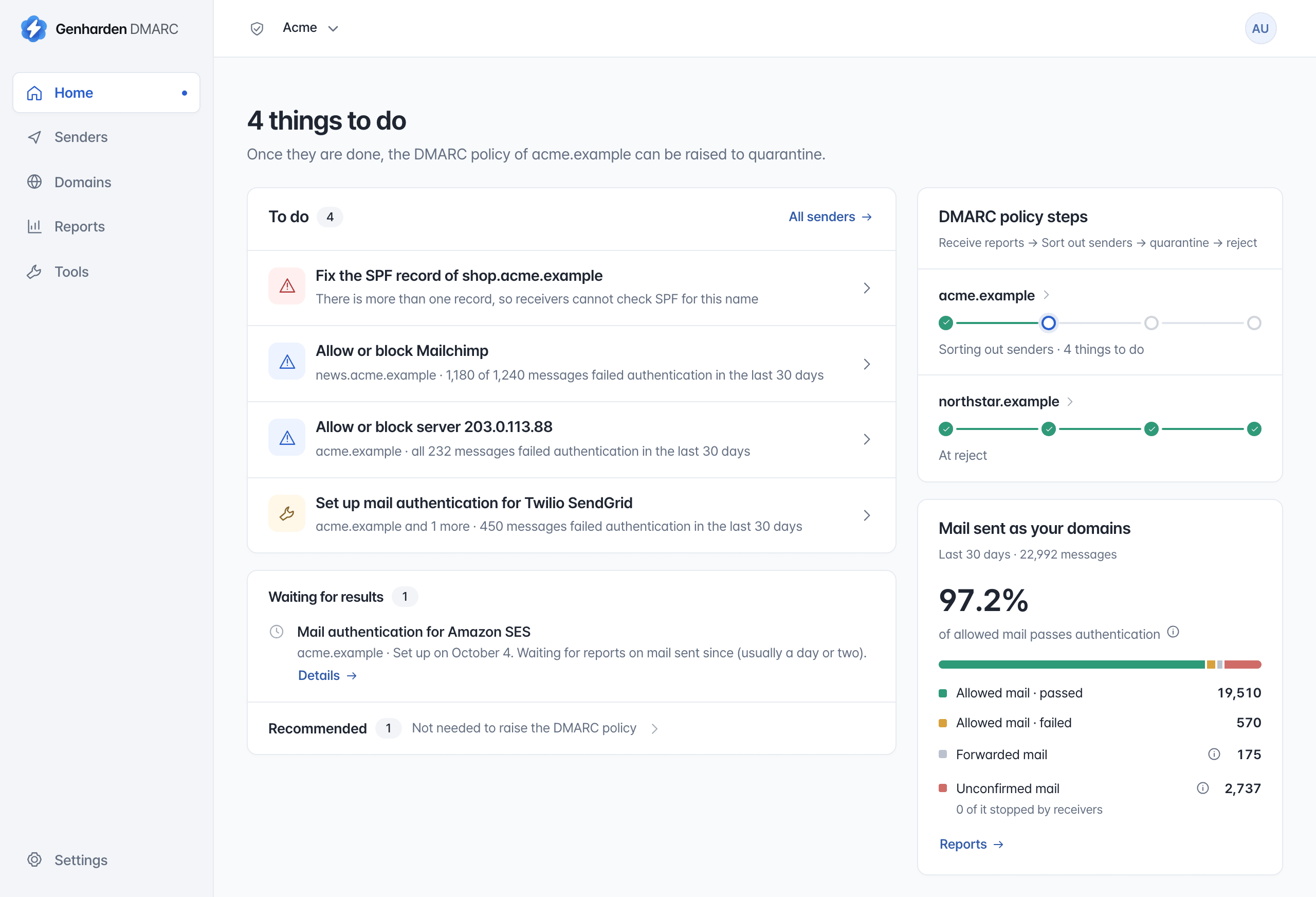Click info icon on Forwarded mail row

coord(1214,754)
